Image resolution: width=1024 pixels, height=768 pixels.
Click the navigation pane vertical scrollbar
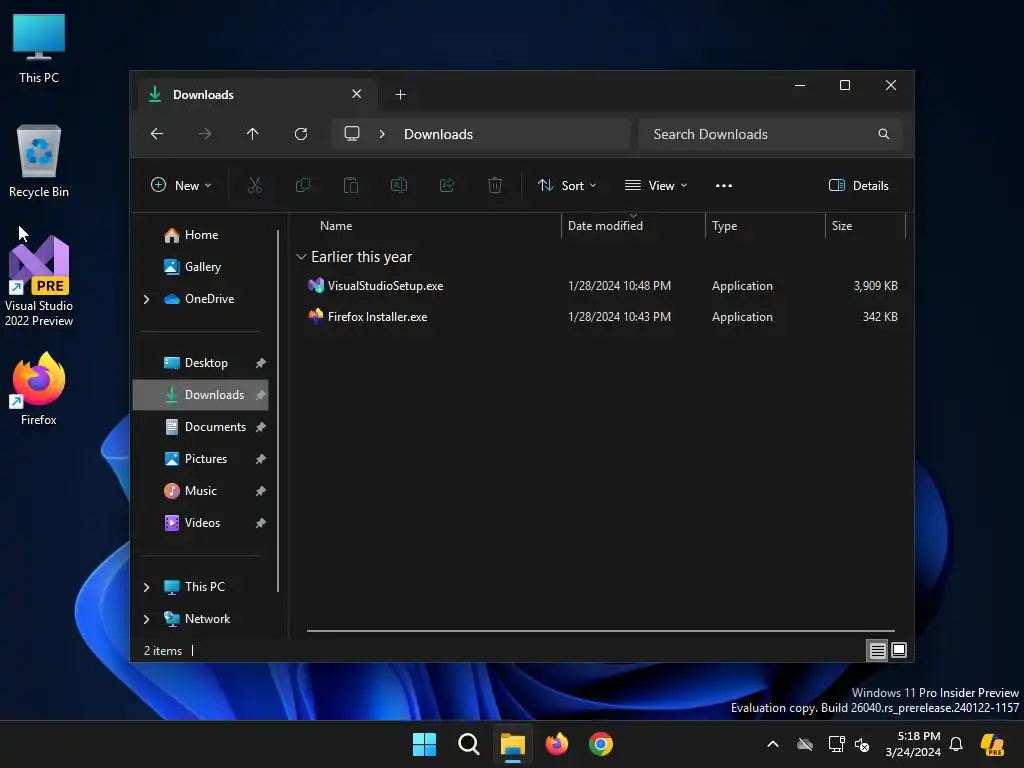tap(278, 411)
